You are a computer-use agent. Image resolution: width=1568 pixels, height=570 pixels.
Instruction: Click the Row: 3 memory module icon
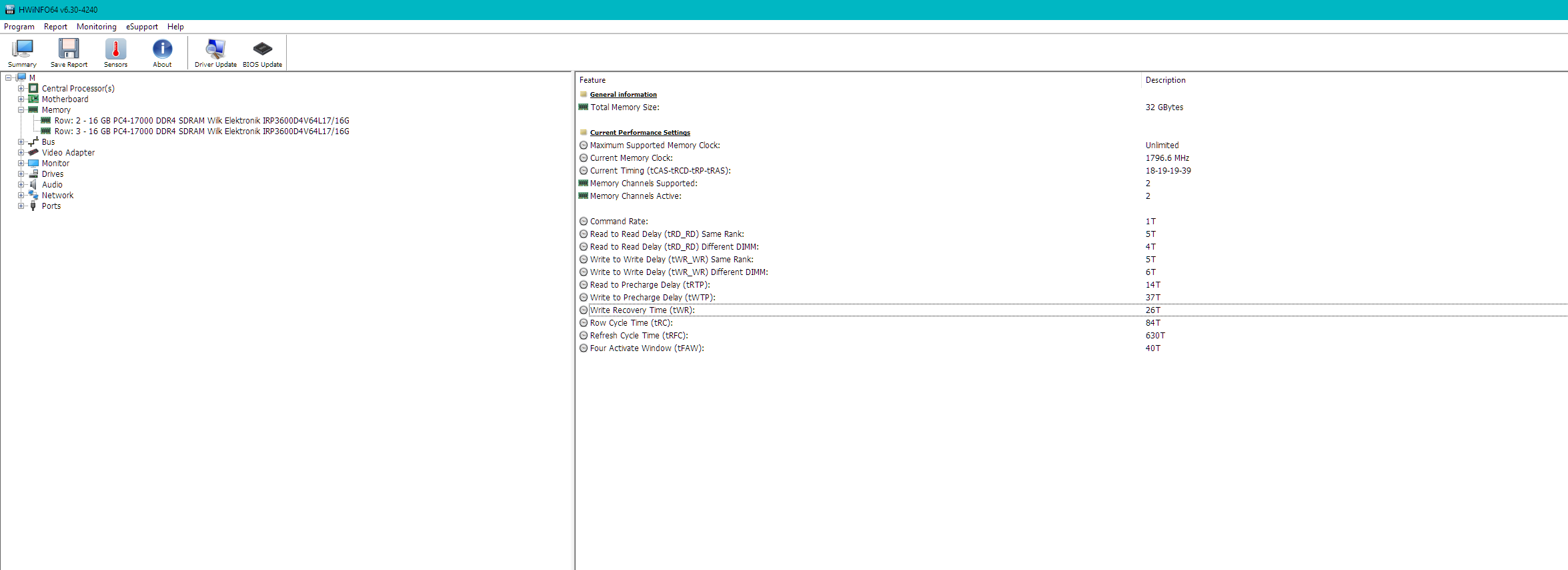click(46, 131)
